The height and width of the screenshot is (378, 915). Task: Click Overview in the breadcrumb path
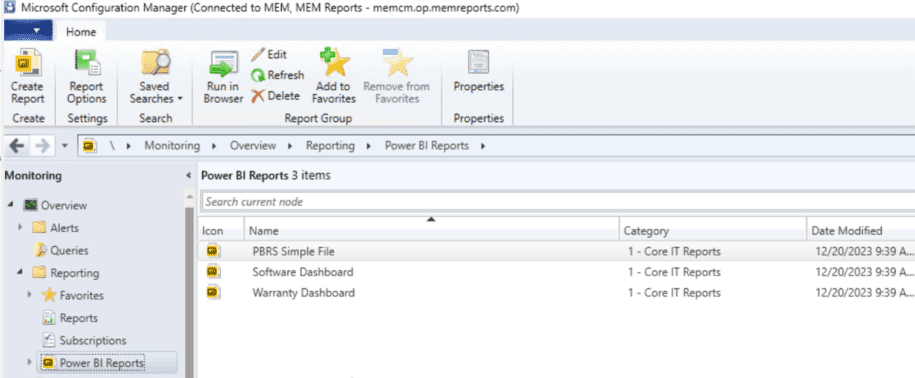point(253,146)
